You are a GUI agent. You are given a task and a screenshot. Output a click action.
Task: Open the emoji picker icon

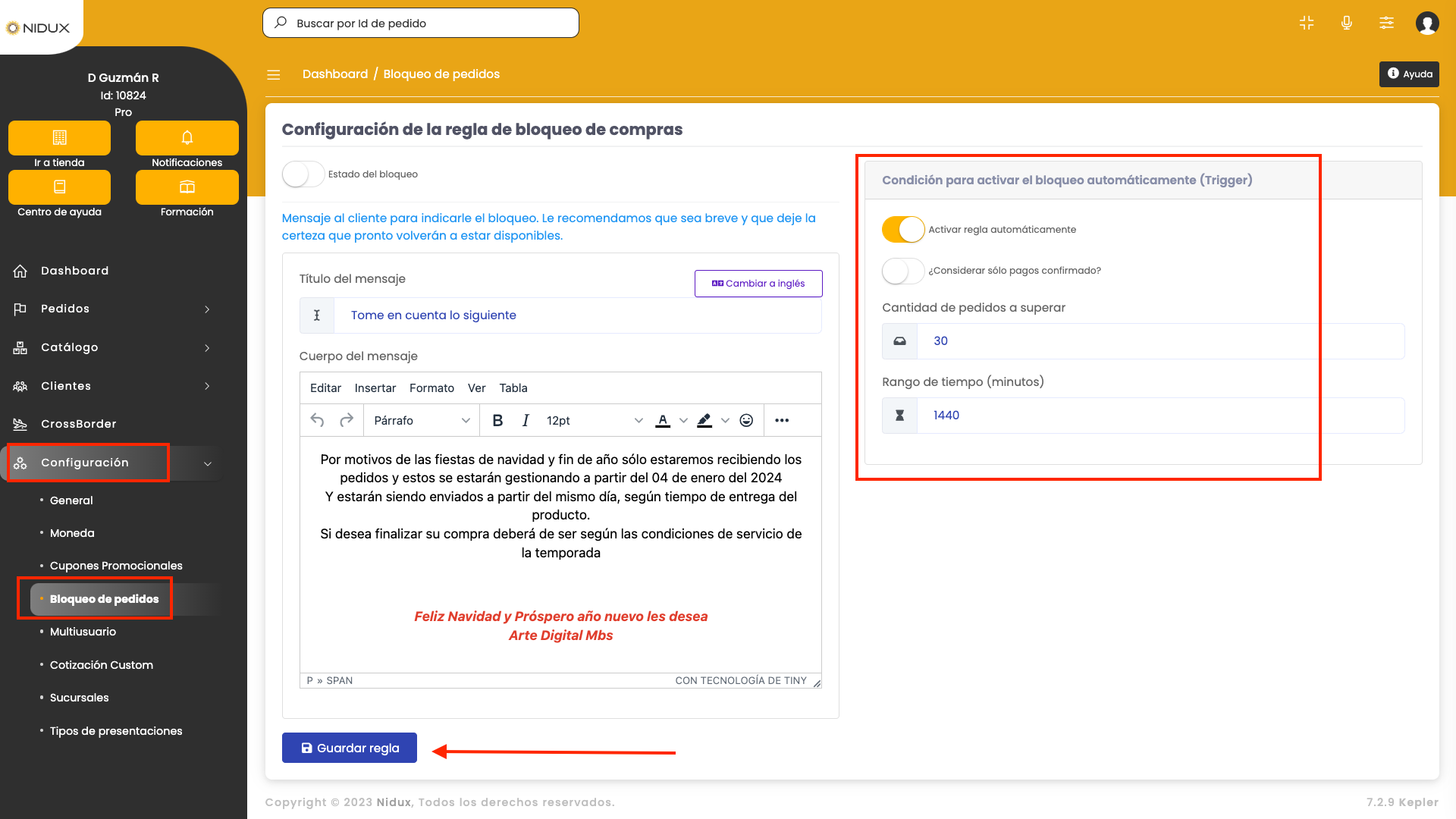(x=746, y=420)
